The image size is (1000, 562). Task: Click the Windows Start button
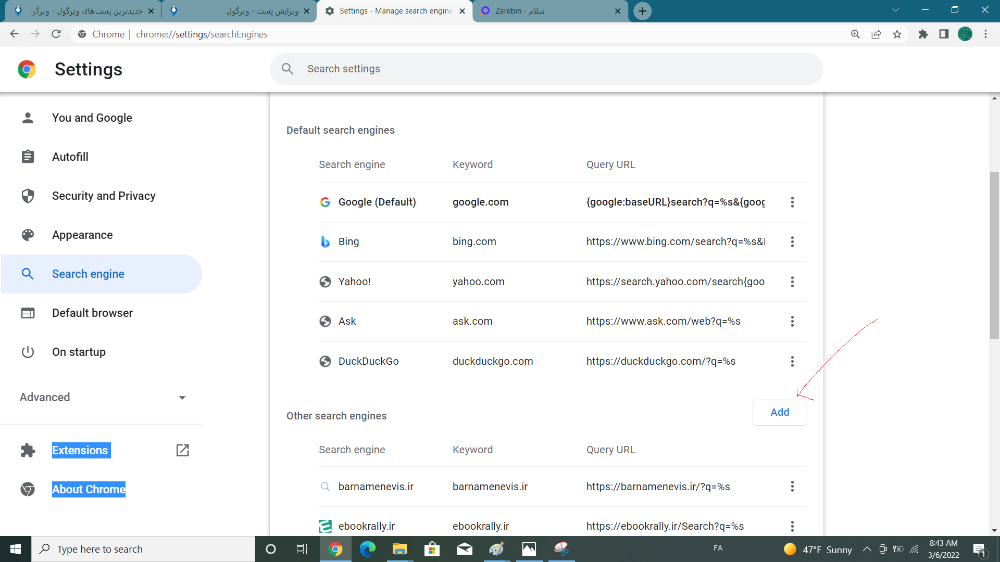coord(15,549)
